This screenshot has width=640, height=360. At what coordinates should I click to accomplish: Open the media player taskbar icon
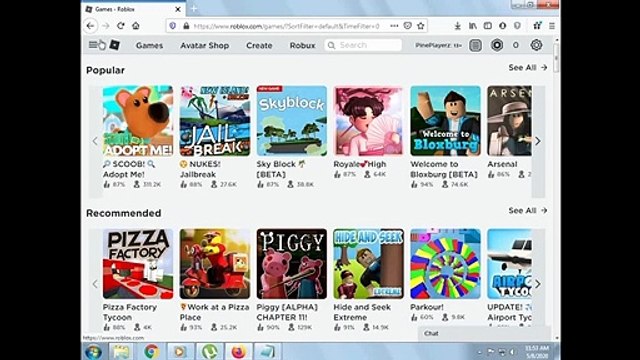point(180,351)
